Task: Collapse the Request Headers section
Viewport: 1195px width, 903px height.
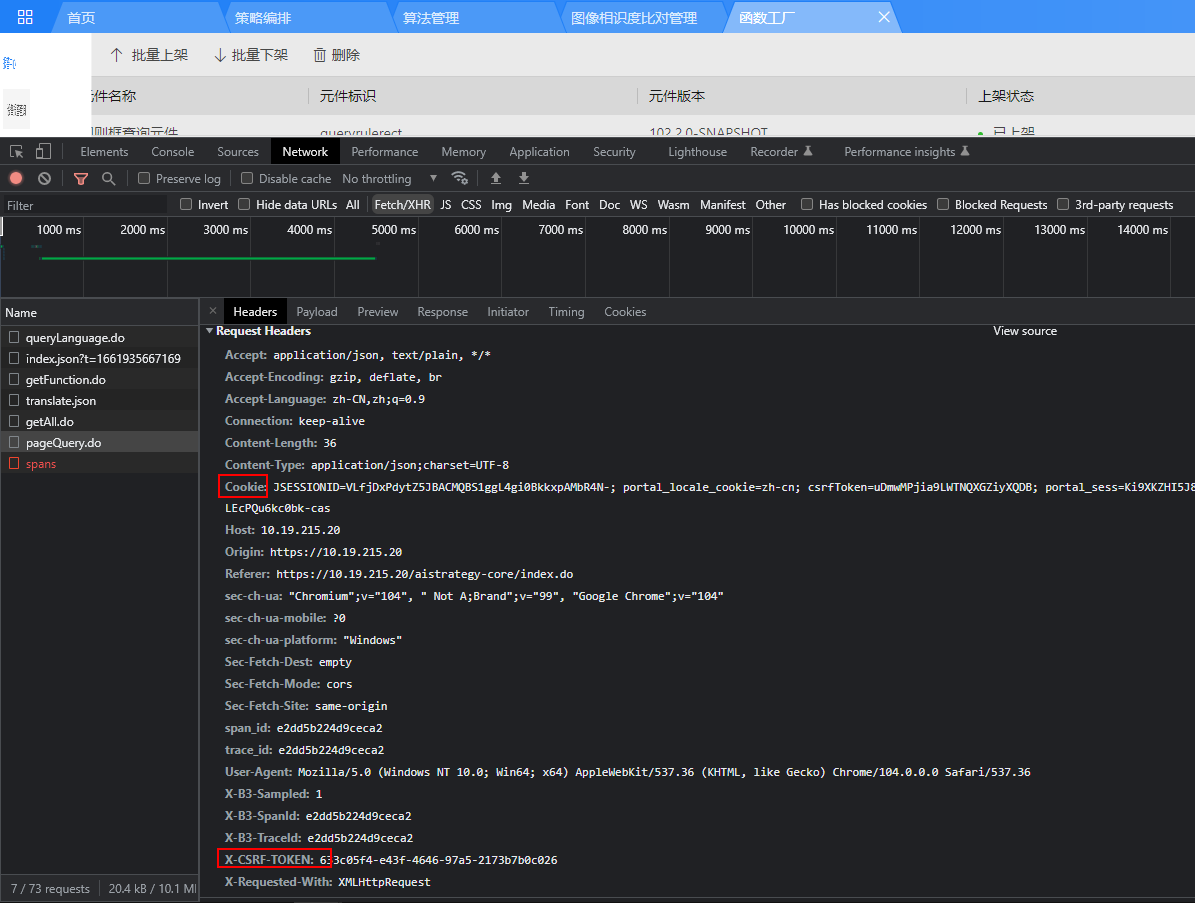Action: pos(210,331)
